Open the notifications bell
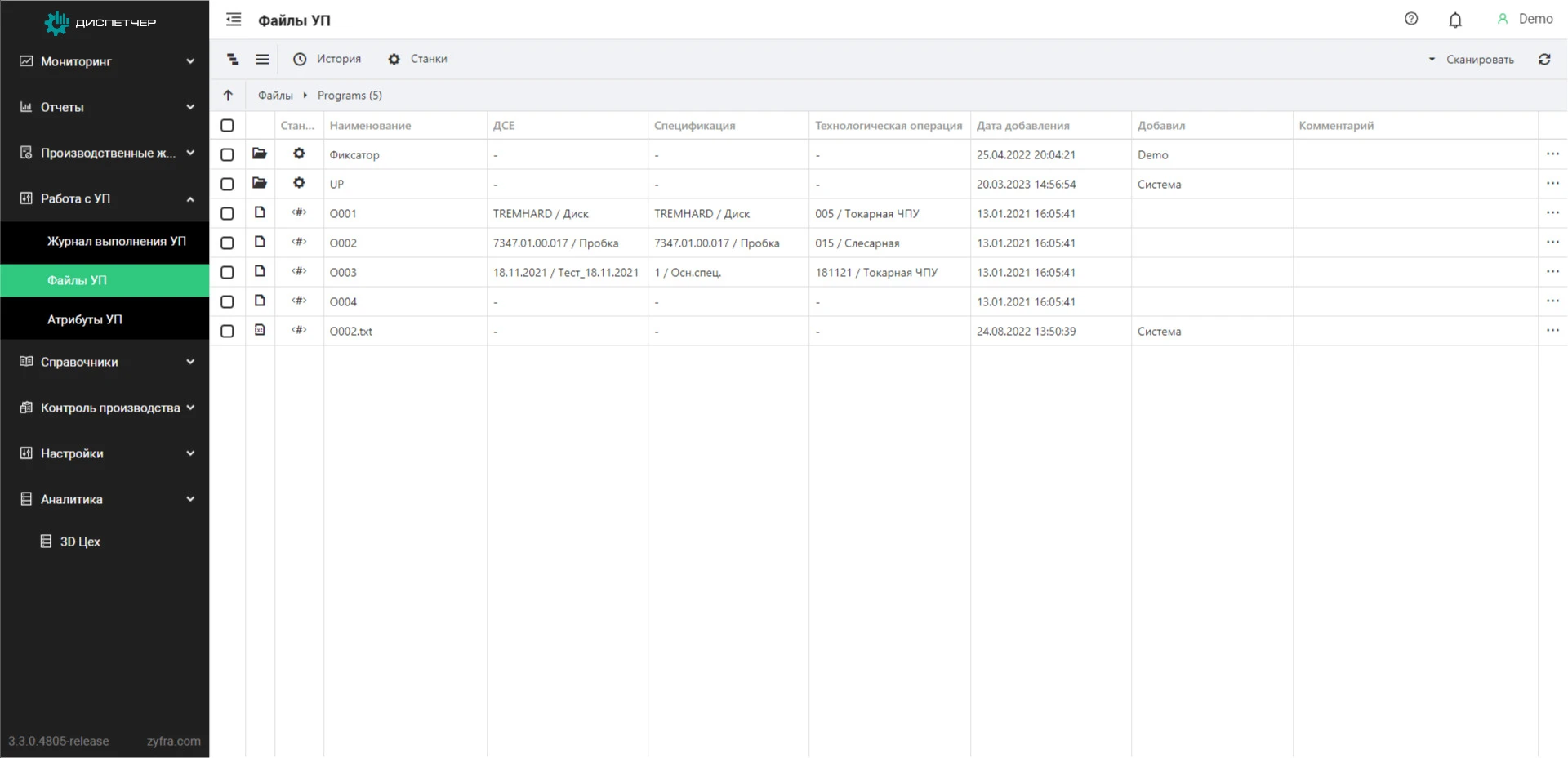This screenshot has width=1568, height=758. (1454, 20)
